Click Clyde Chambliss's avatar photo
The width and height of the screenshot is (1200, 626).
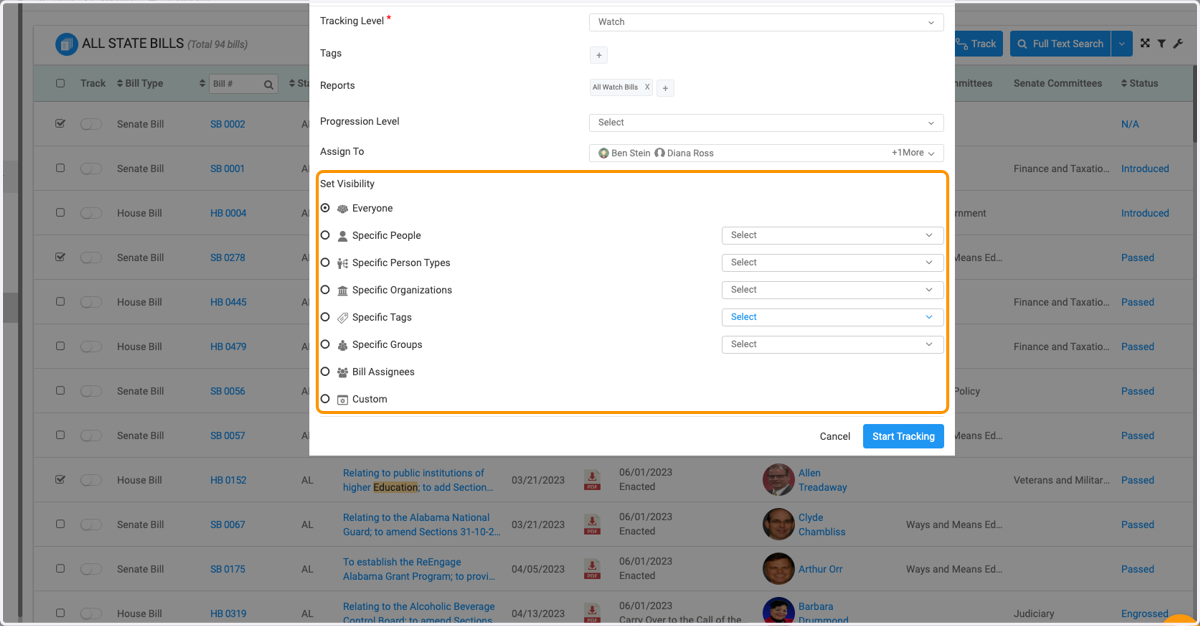click(x=778, y=524)
